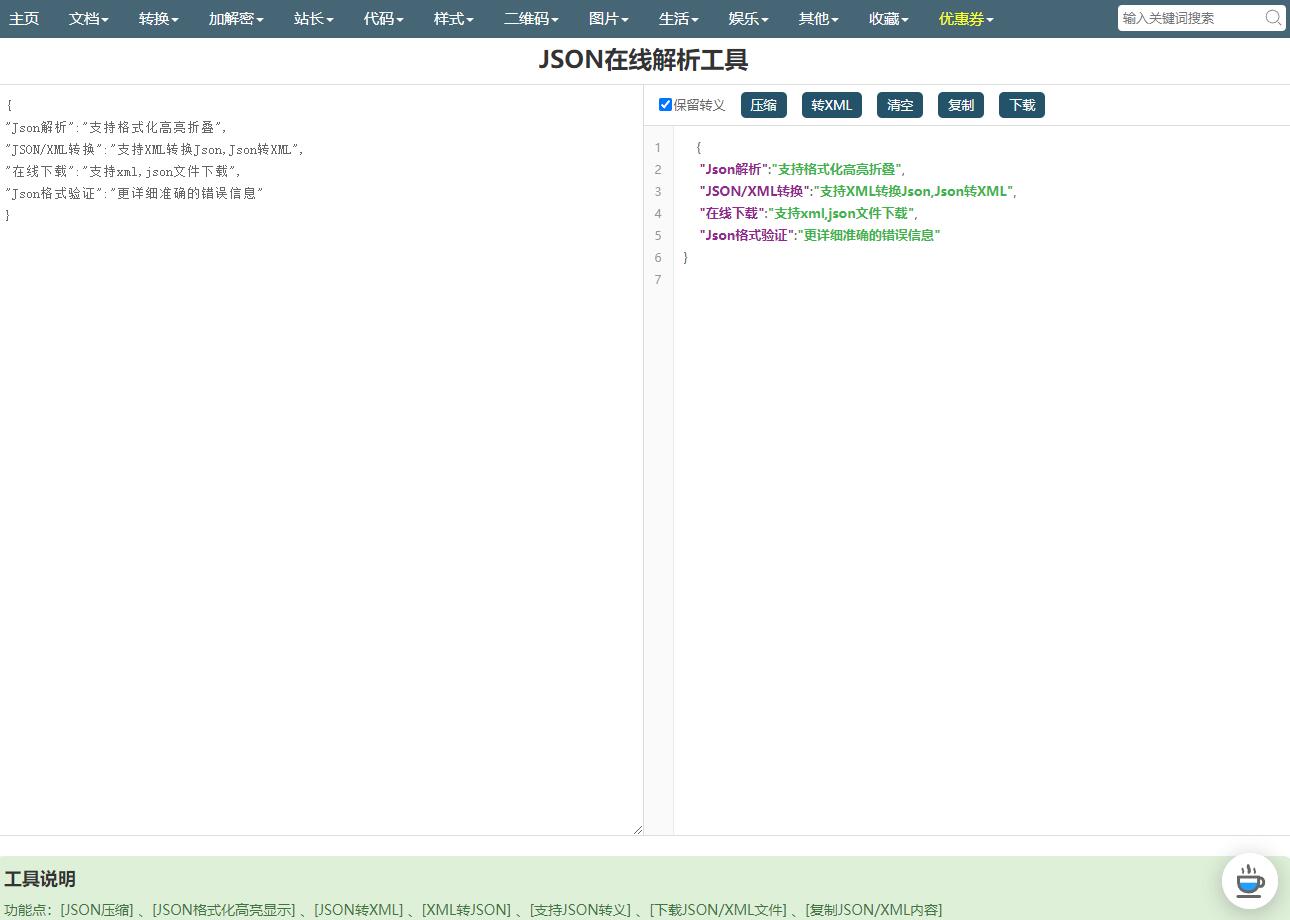Copy result with 复制 button
The image size is (1290, 920).
click(x=960, y=105)
